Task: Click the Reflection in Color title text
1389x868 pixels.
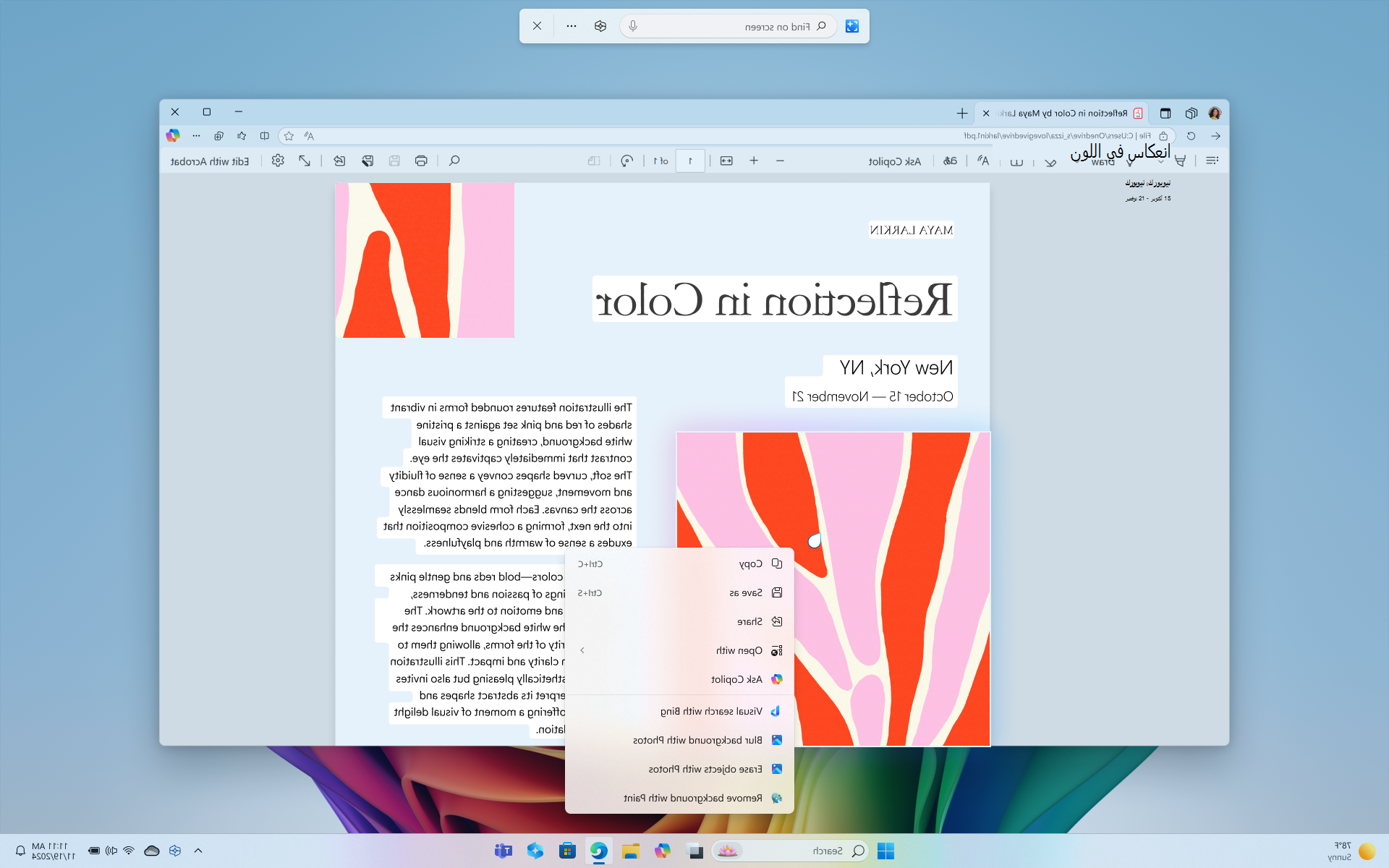Action: (x=775, y=299)
